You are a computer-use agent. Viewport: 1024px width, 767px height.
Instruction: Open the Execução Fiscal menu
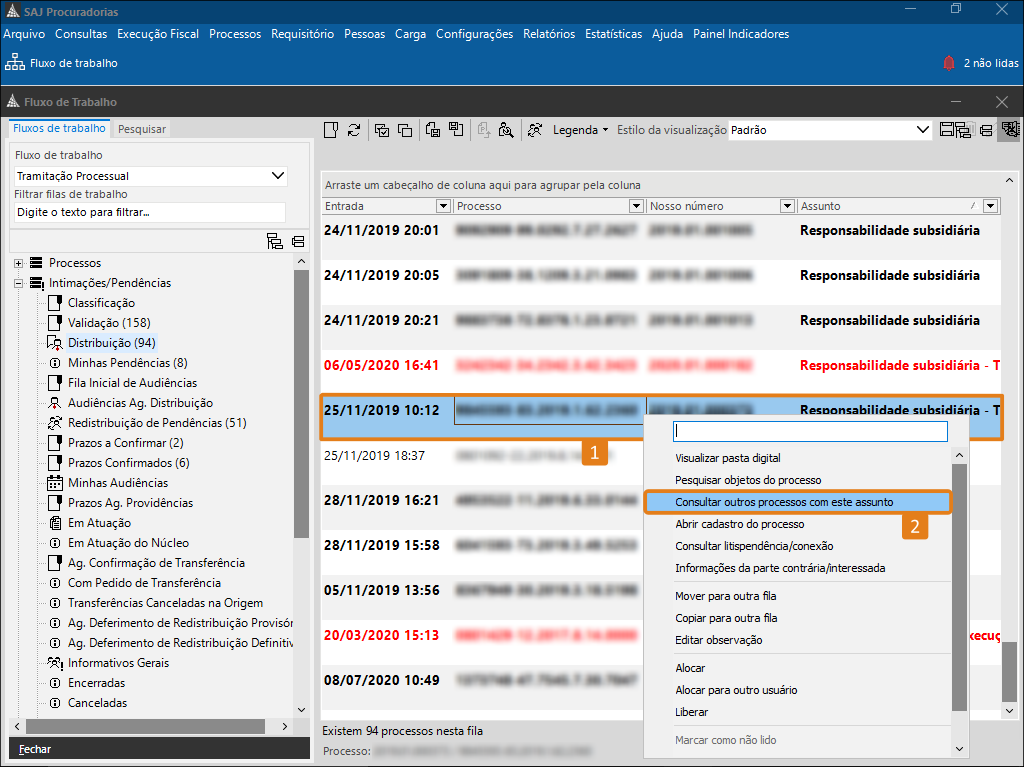(158, 34)
